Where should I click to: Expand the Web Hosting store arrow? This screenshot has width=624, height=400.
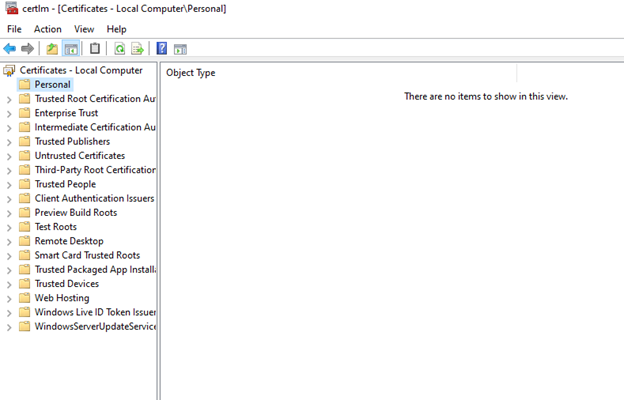point(9,298)
